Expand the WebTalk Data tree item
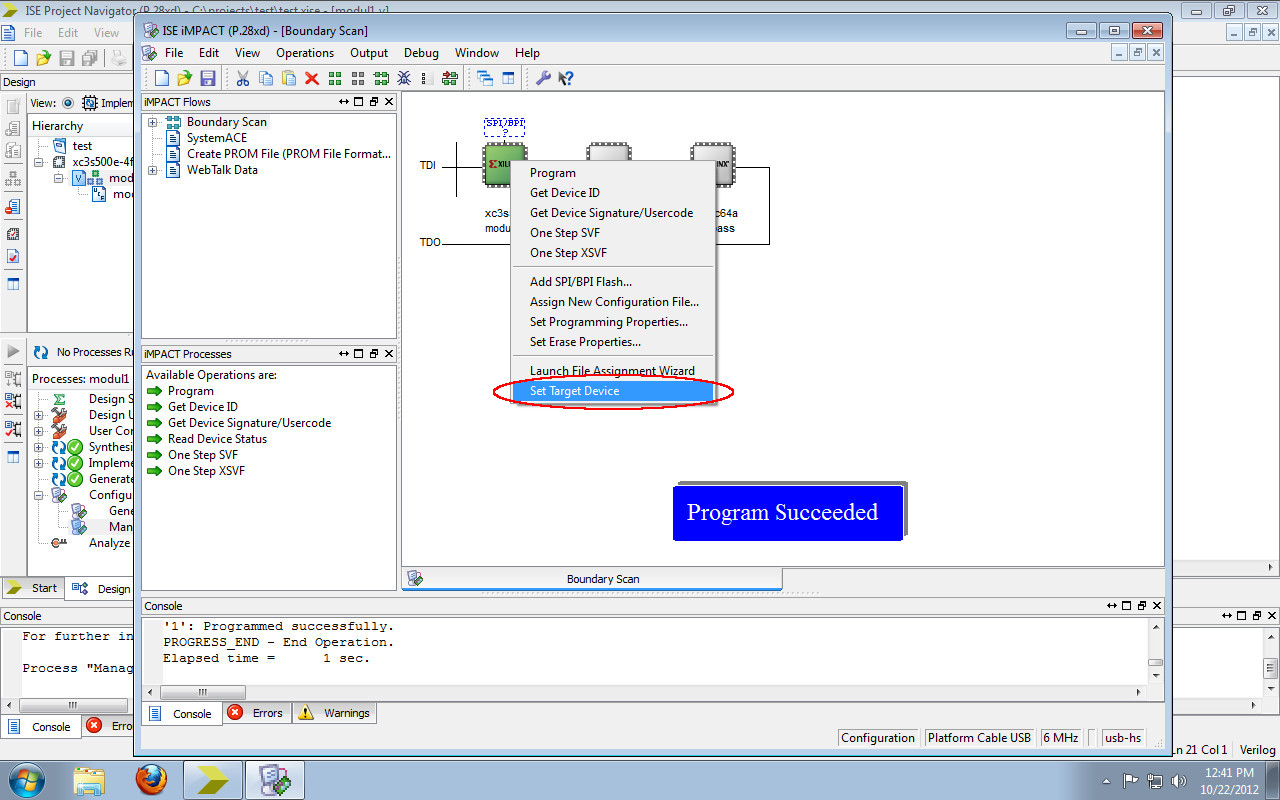Viewport: 1280px width, 800px height. point(152,170)
